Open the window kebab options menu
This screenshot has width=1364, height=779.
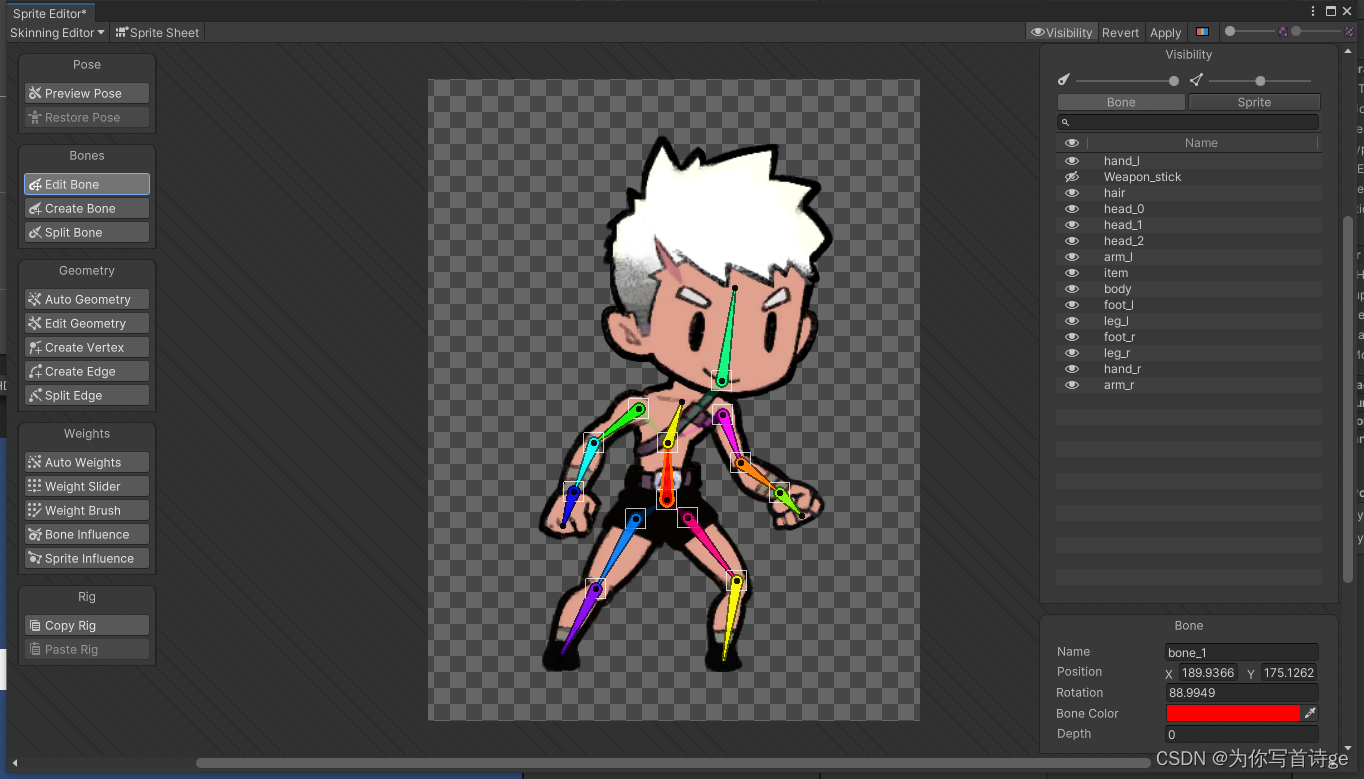click(1313, 11)
